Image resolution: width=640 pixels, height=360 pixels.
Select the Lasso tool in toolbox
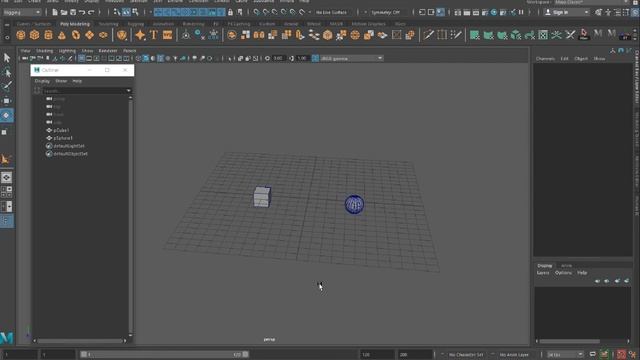point(7,73)
